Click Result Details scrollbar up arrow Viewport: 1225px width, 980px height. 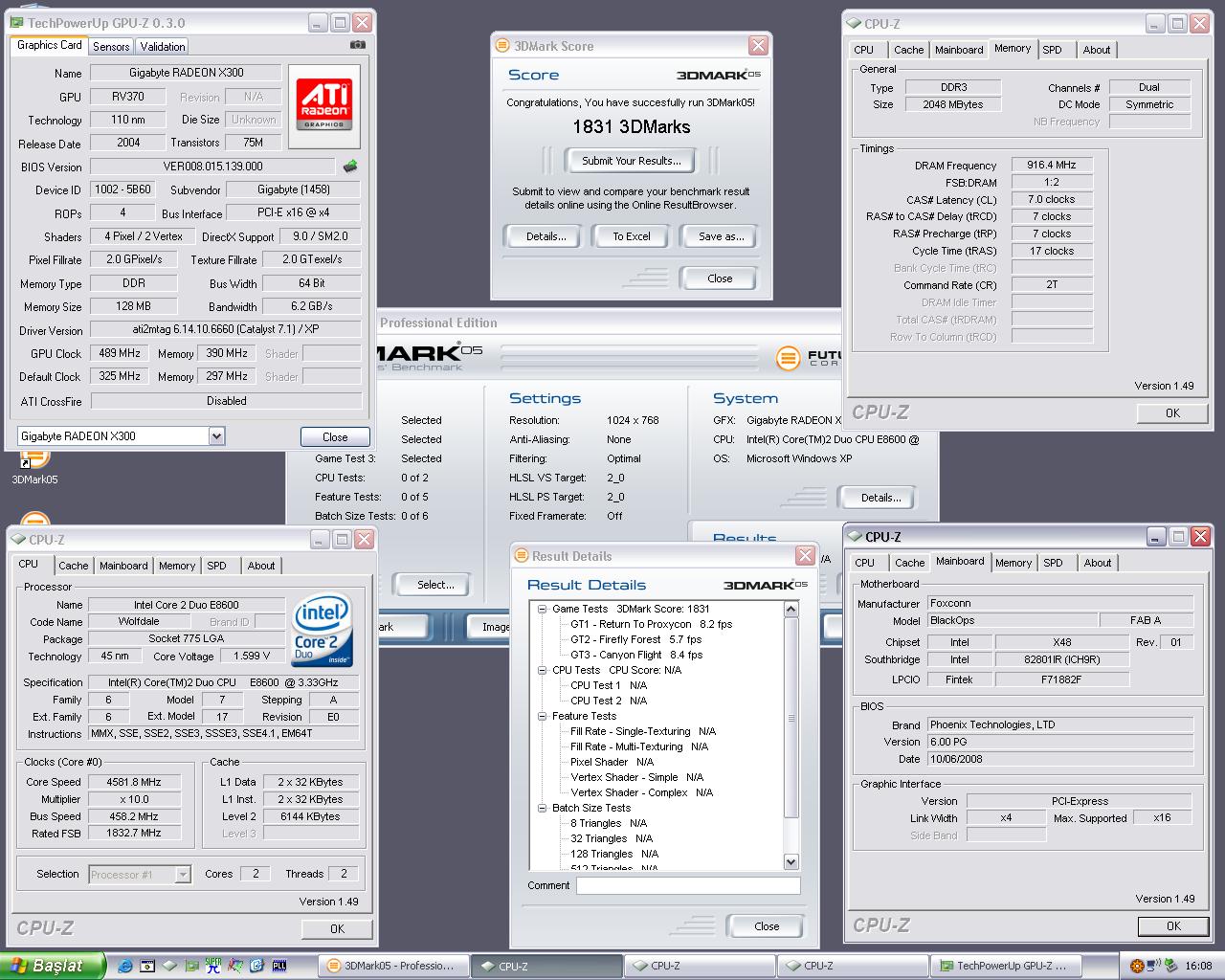tap(791, 609)
